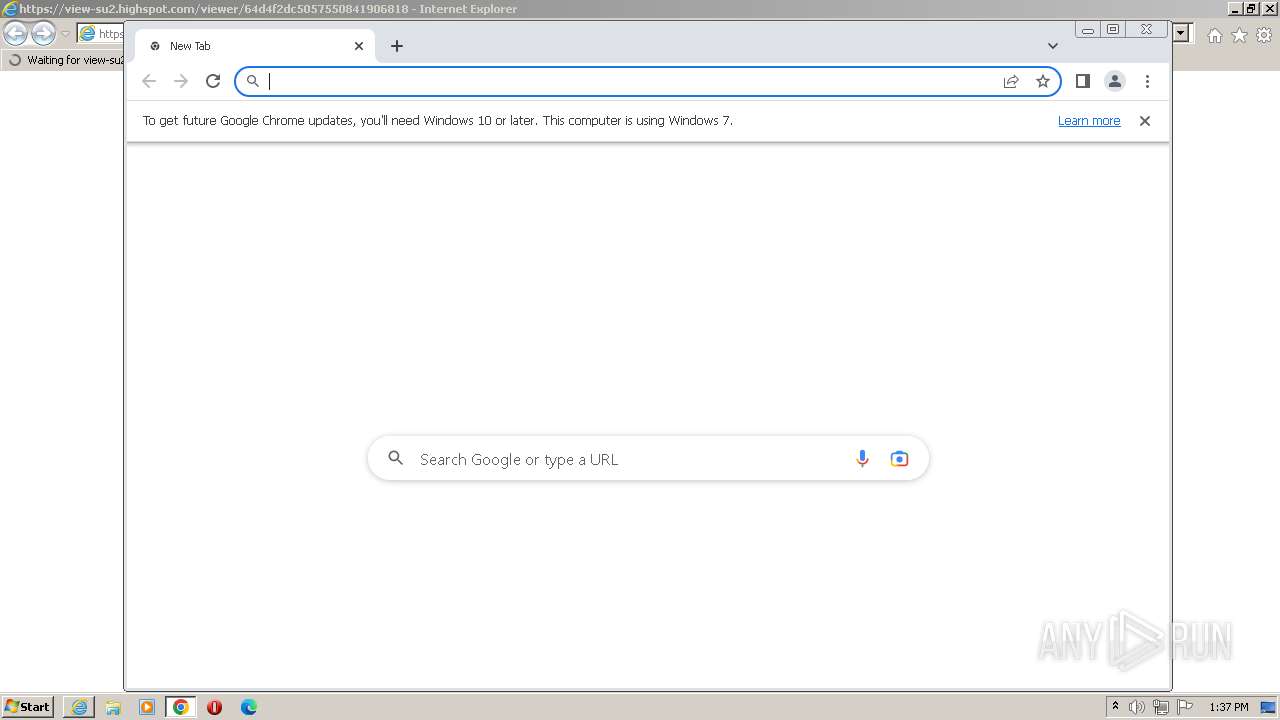Open the volume speaker tray icon
This screenshot has height=720, width=1280.
tap(1137, 707)
